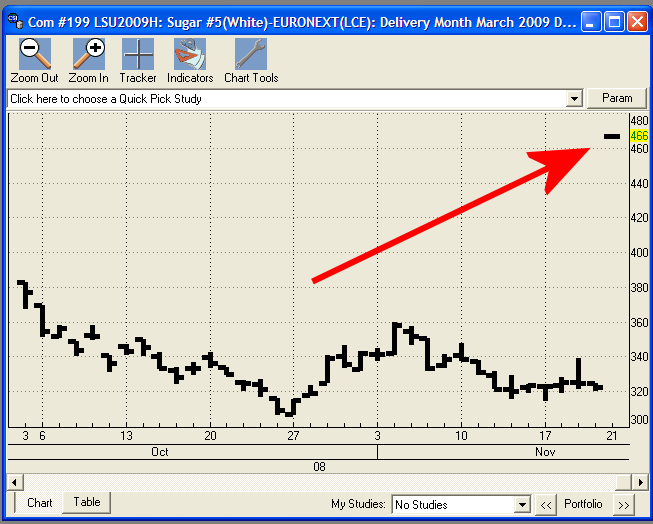Click the Zoom In magnifier icon
Image resolution: width=653 pixels, height=524 pixels.
89,54
